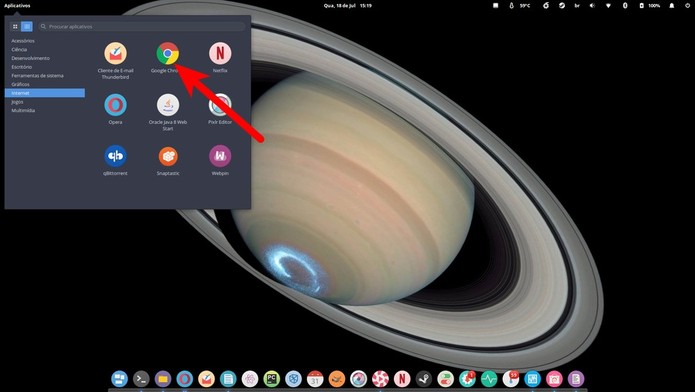The image size is (695, 392).
Task: Open the system monitor pulse icon in the dock
Action: pos(489,379)
